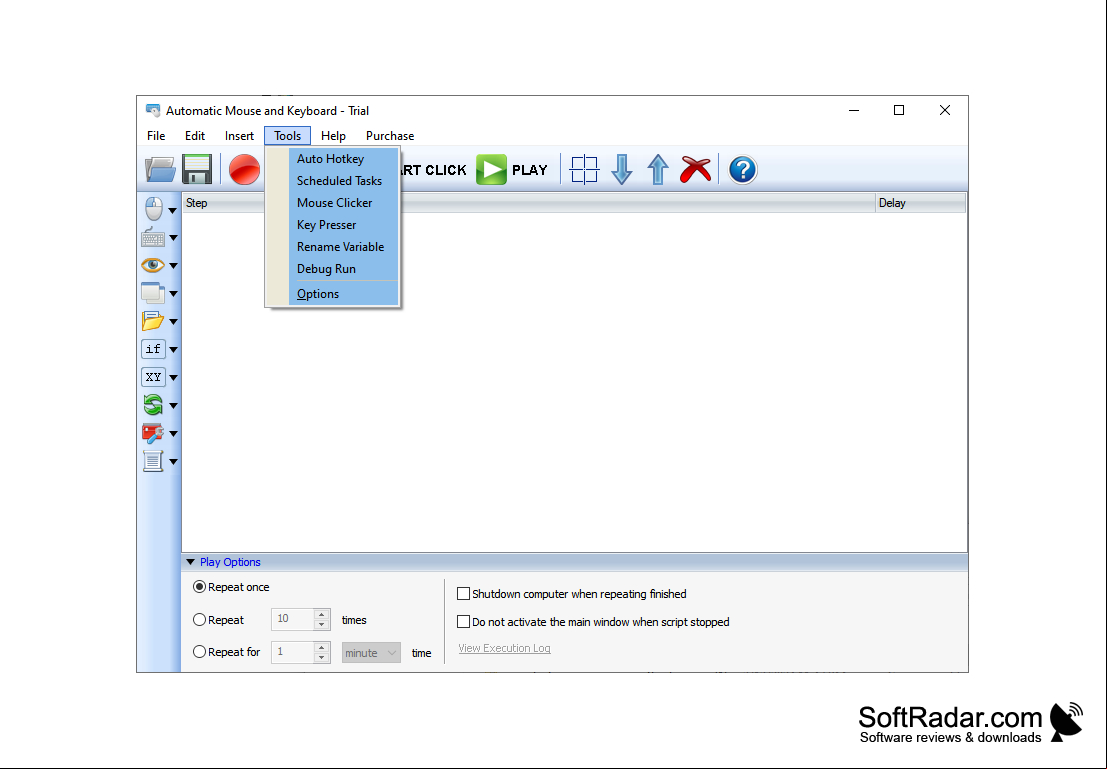Expand window actions dropdown arrow
Image resolution: width=1107 pixels, height=769 pixels.
click(x=173, y=294)
